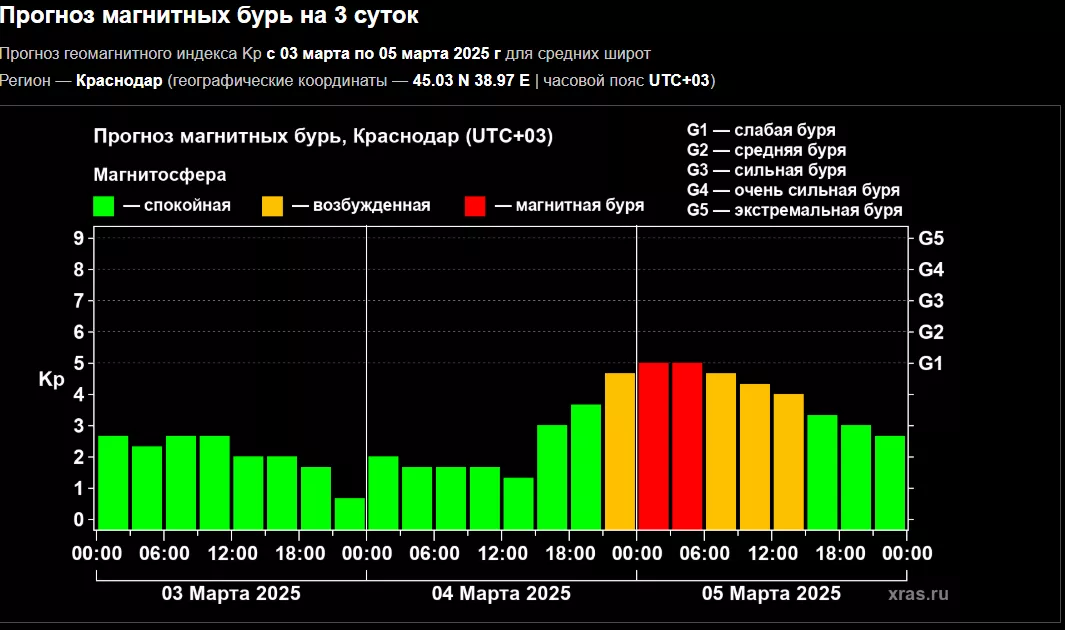1065x630 pixels.
Task: Click the green 'спокойная' legend swatch
Action: click(104, 206)
